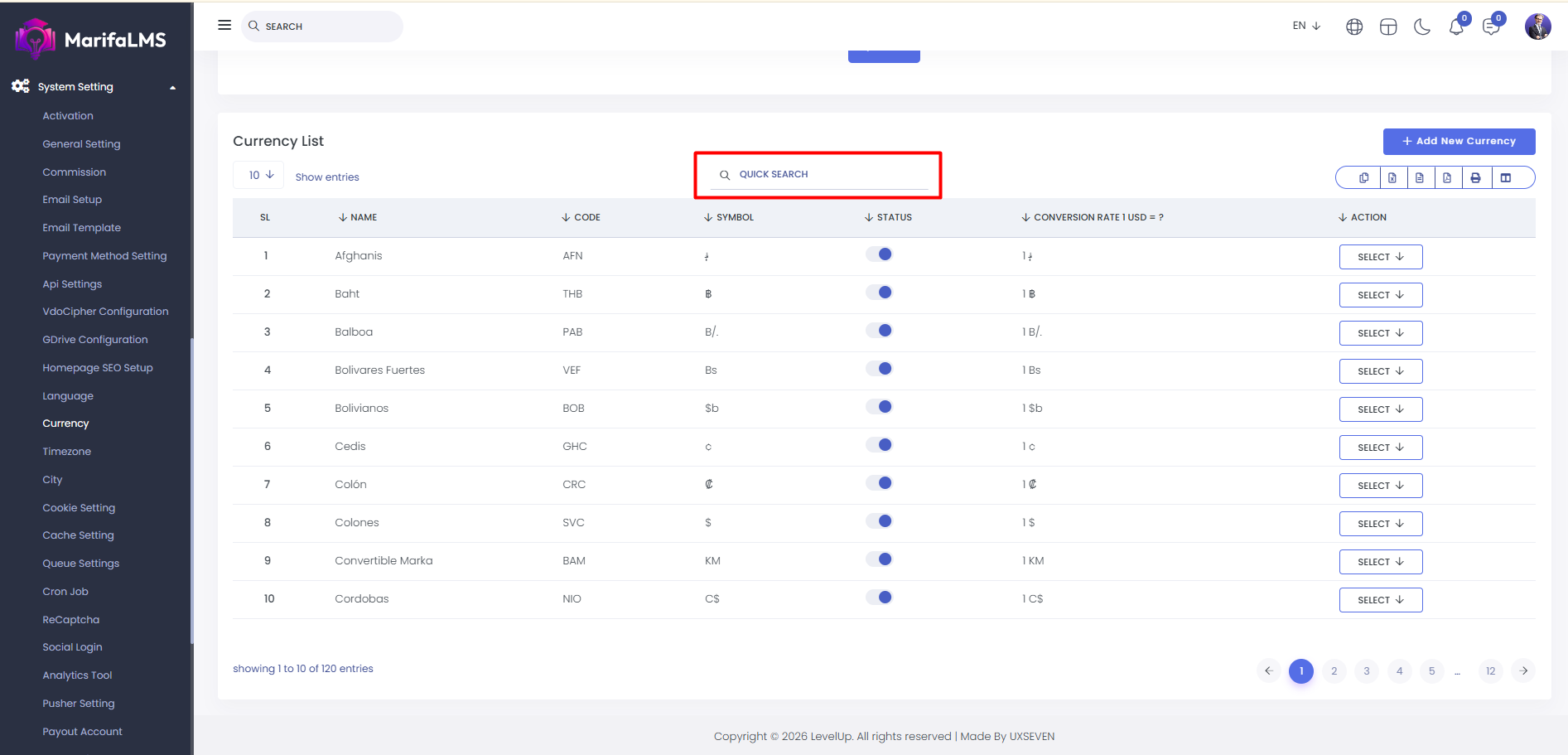Screen dimensions: 1568x755
Task: Toggle status switch for Afghanis
Action: (879, 254)
